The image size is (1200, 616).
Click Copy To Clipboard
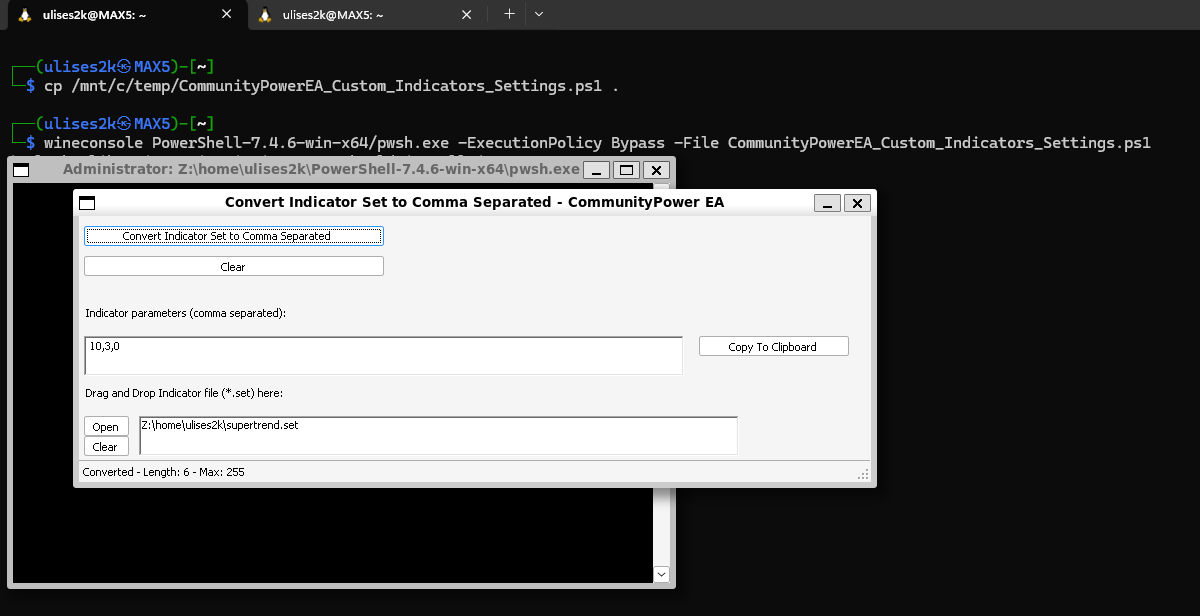click(774, 346)
